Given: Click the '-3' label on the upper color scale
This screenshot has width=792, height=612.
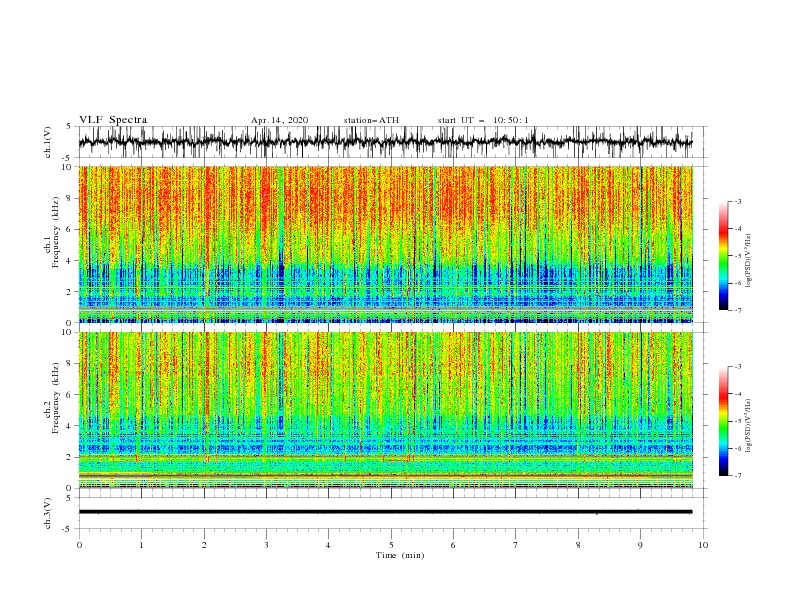Looking at the screenshot, I should click(x=737, y=201).
